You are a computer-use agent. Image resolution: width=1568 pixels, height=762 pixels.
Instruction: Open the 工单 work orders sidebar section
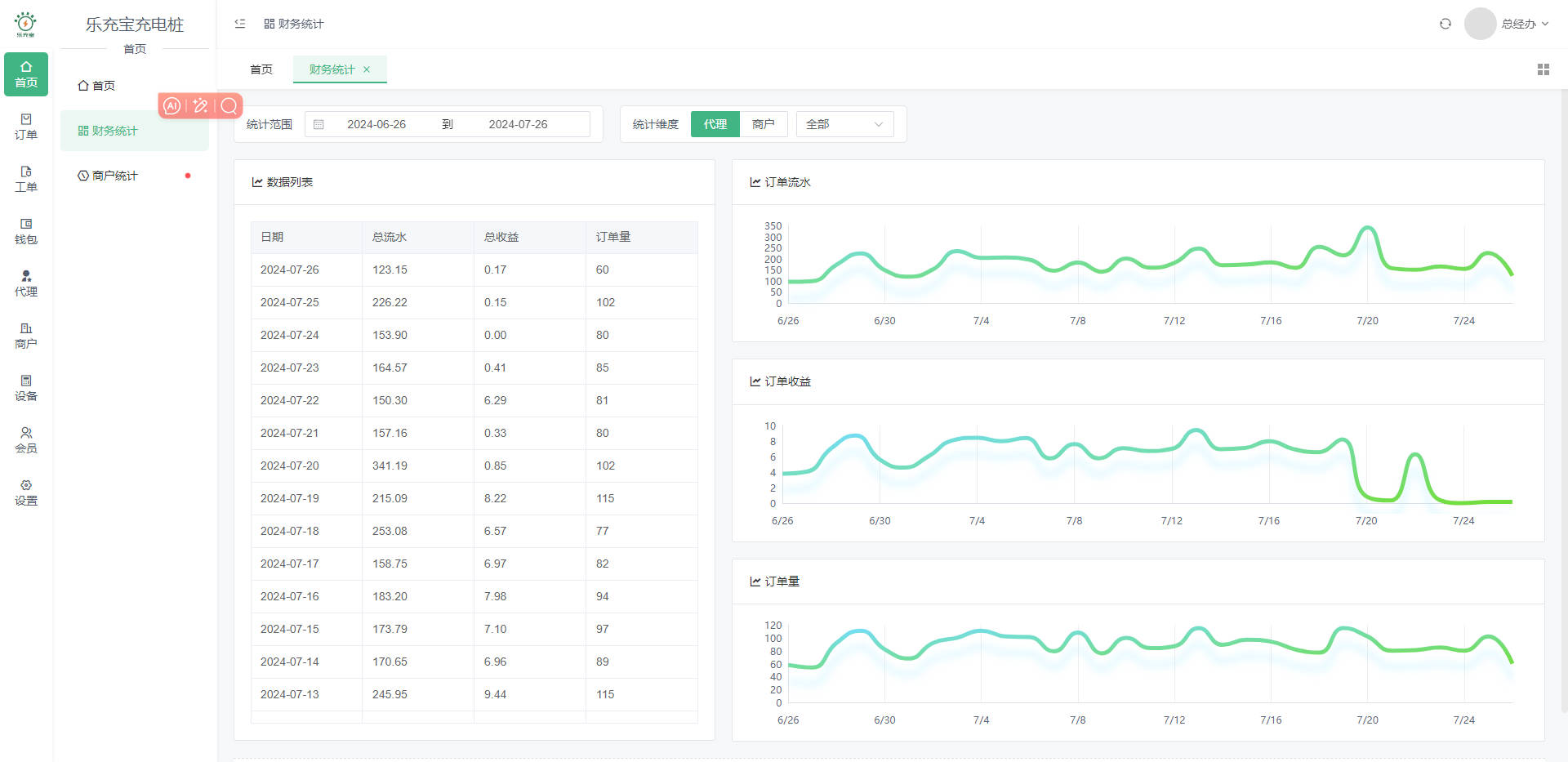(26, 179)
